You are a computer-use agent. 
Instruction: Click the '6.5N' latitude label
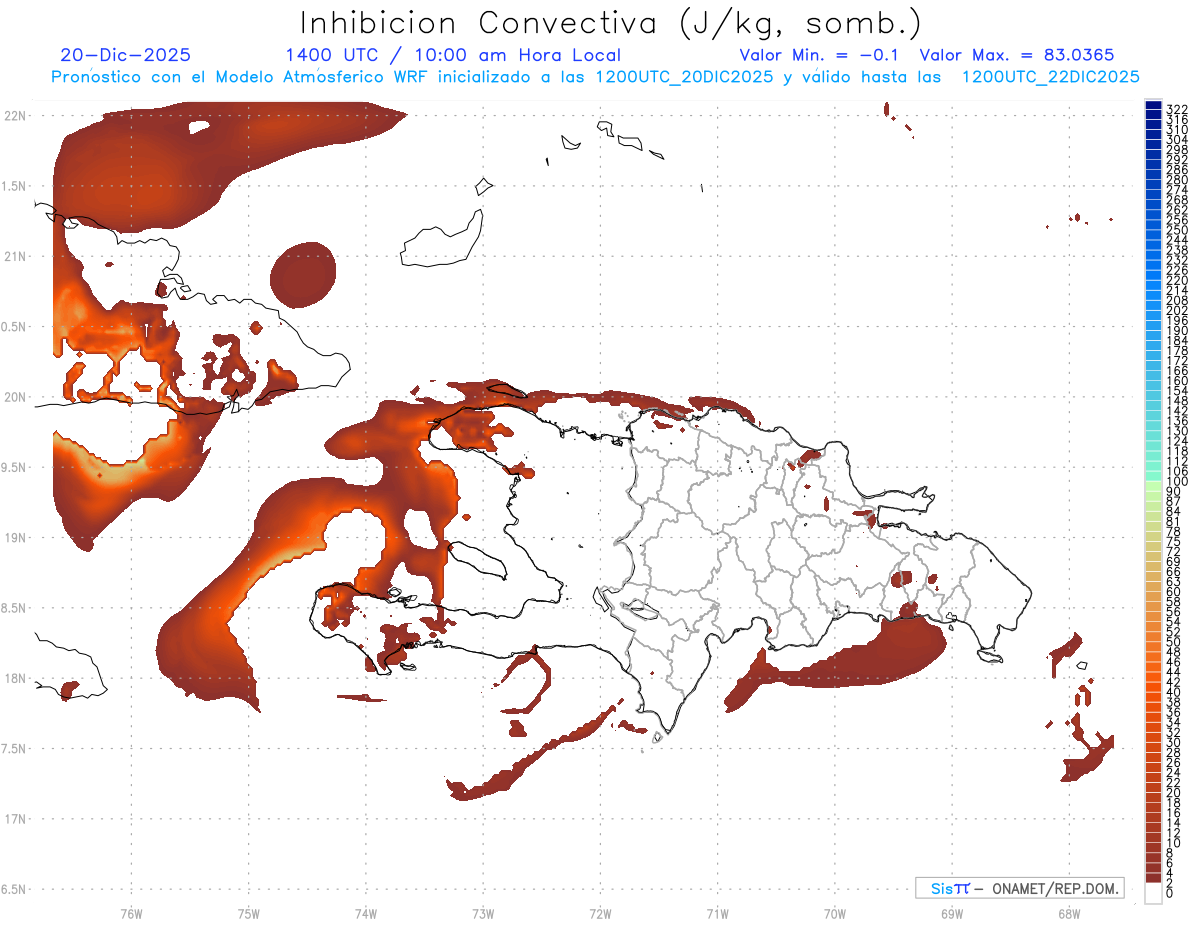15,889
